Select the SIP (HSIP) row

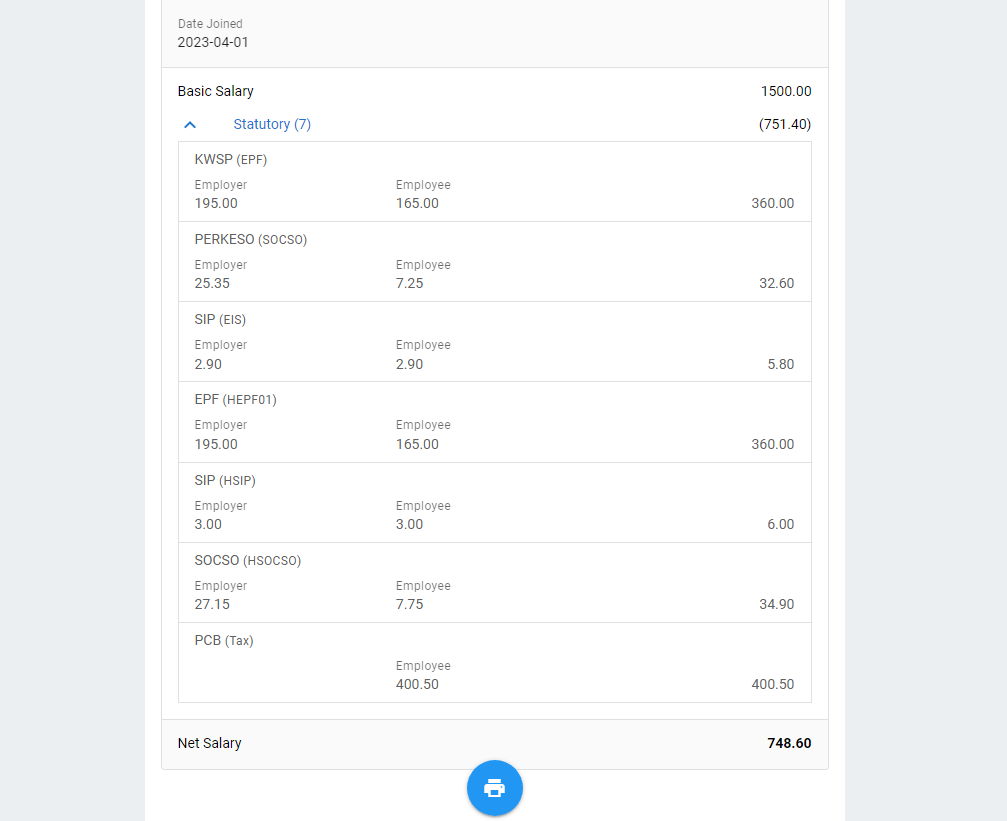pos(495,502)
